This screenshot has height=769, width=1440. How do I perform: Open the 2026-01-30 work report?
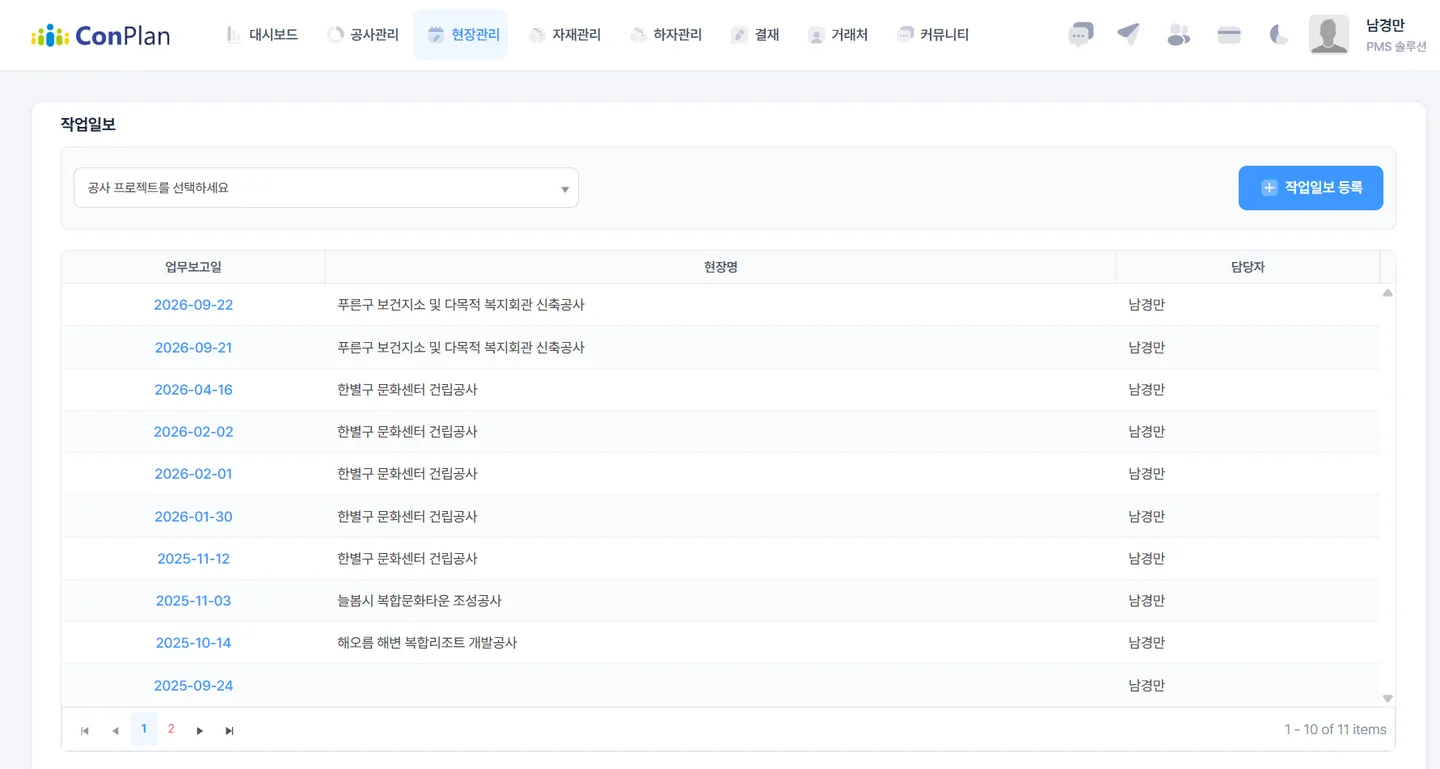click(x=193, y=517)
